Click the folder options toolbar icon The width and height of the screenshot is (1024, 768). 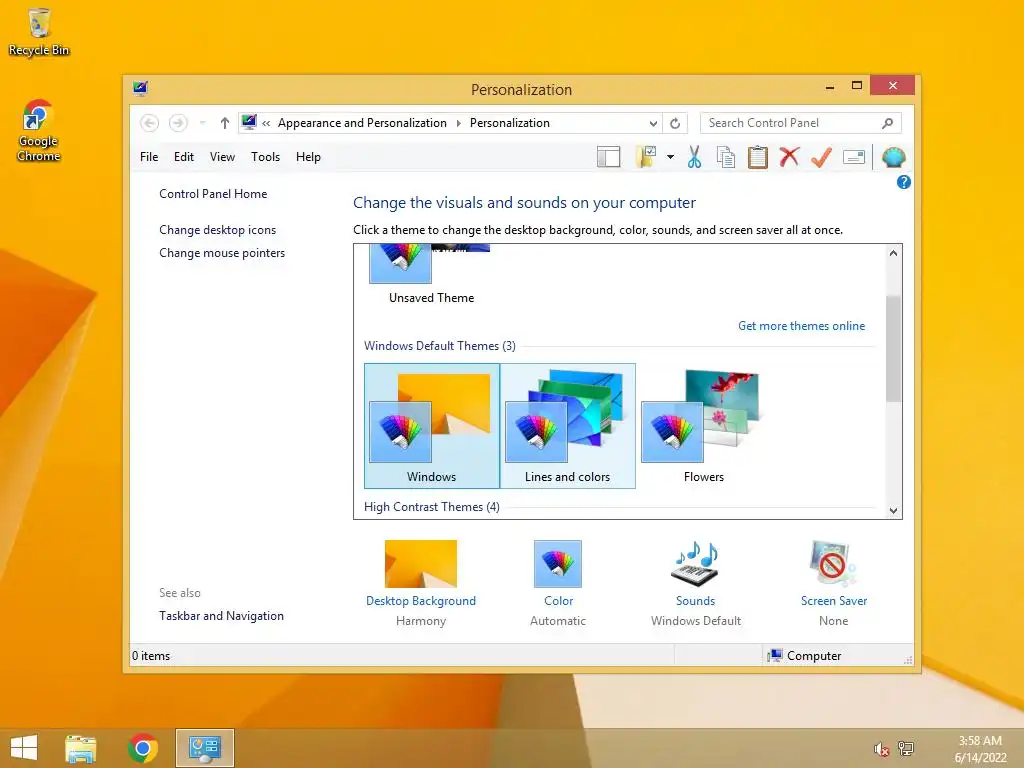[645, 157]
